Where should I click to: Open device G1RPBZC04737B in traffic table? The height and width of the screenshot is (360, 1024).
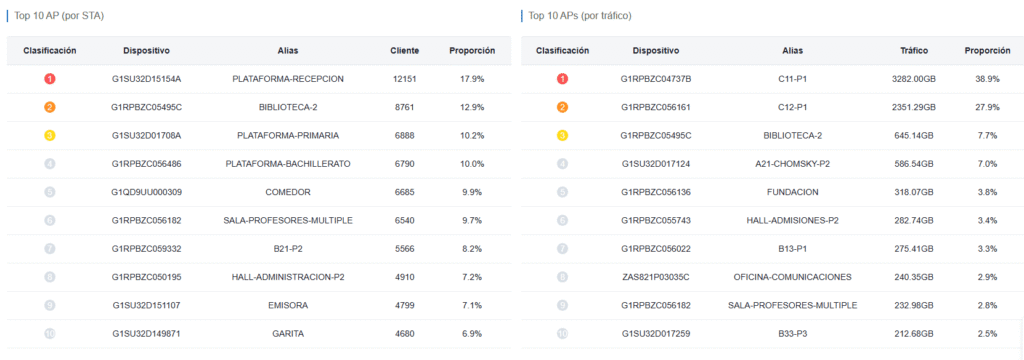click(x=656, y=79)
